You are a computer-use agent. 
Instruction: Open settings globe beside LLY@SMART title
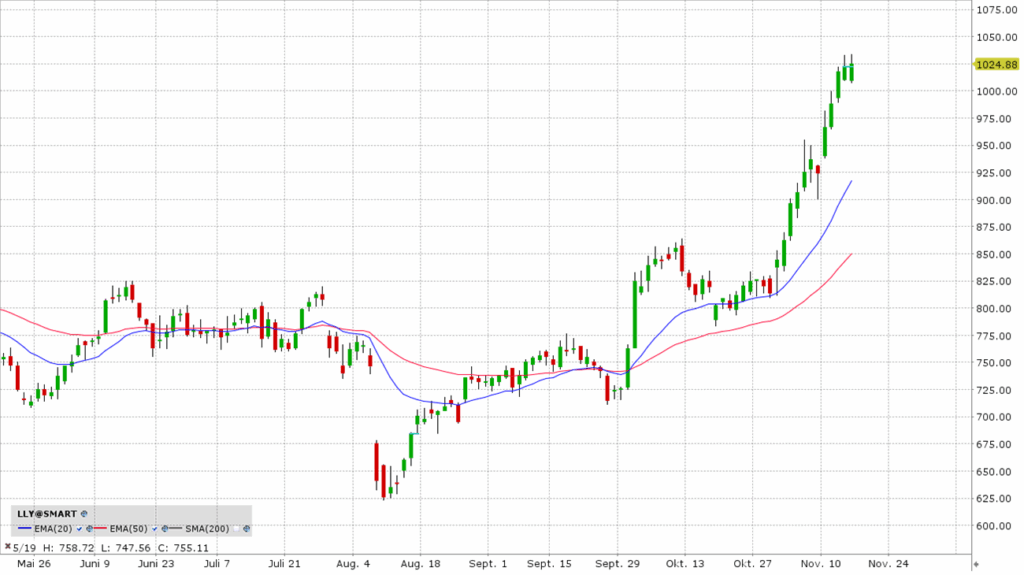84,514
